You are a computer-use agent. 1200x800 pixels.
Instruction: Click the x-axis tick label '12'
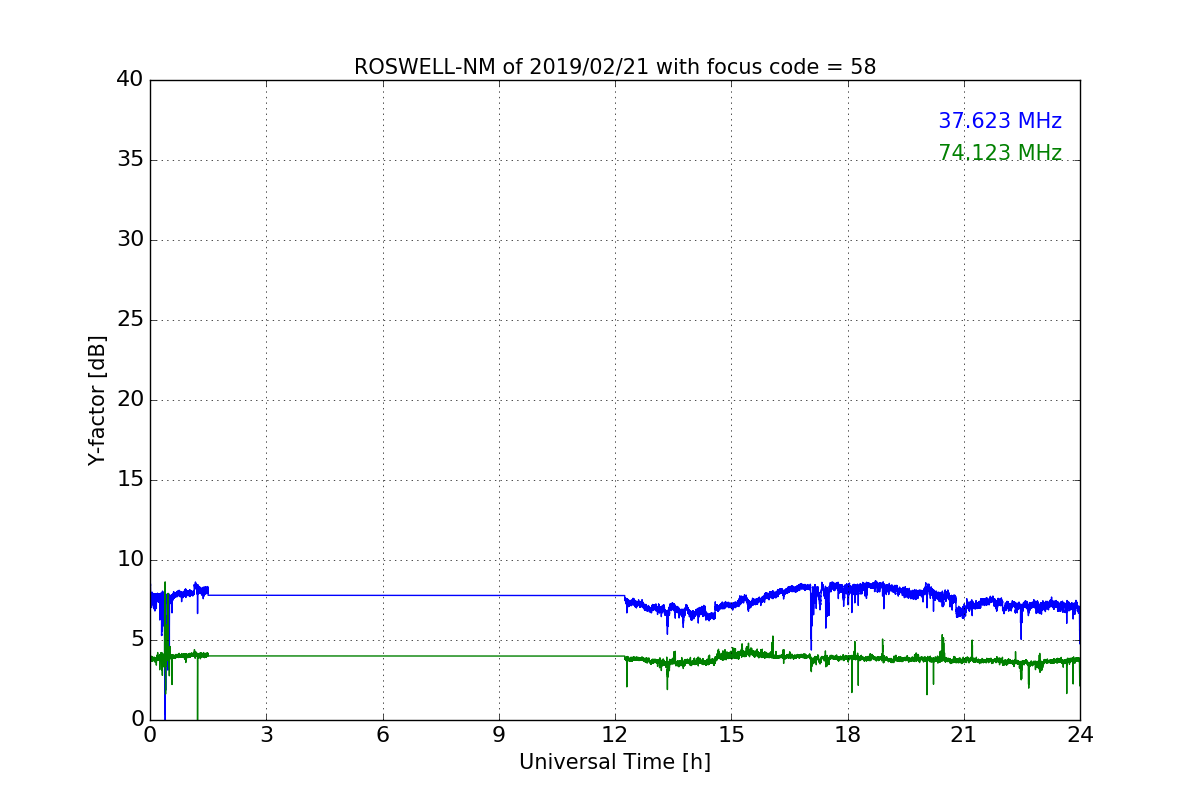pyautogui.click(x=615, y=735)
